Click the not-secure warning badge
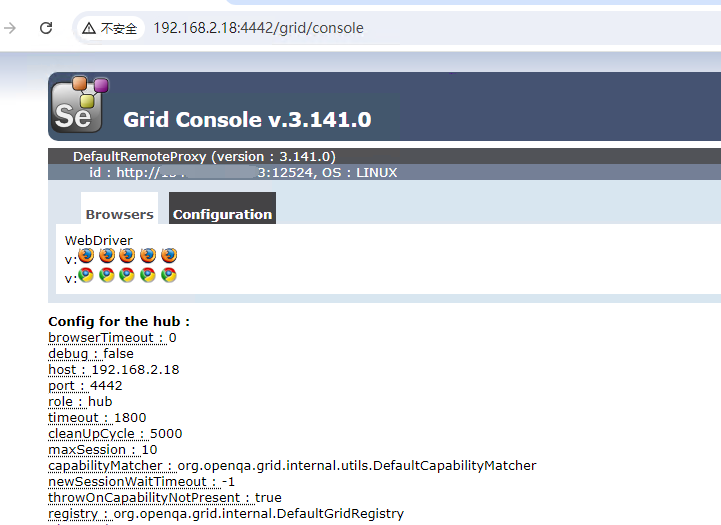This screenshot has height=525, width=721. tap(110, 29)
